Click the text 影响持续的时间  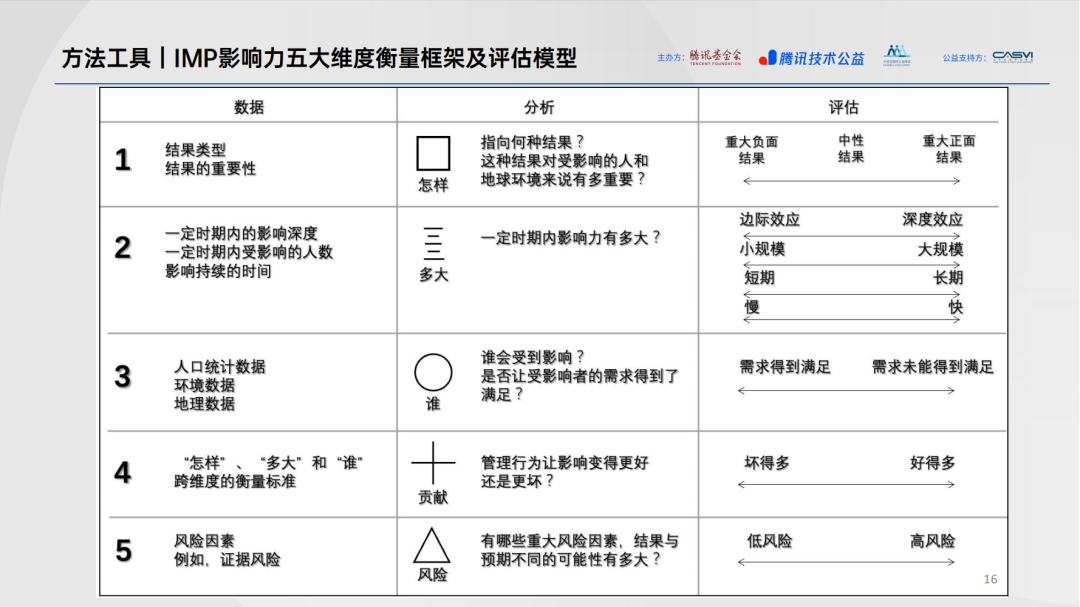tap(218, 271)
